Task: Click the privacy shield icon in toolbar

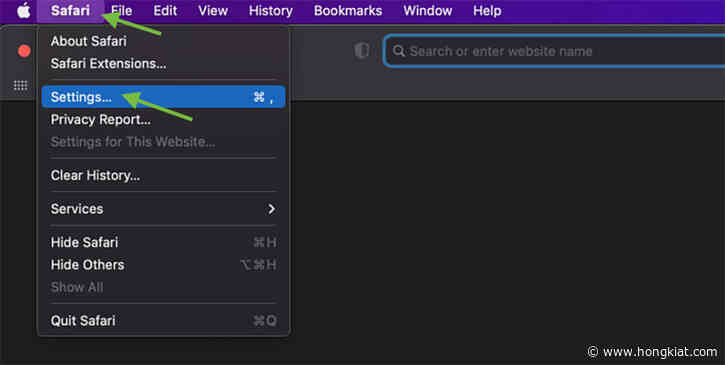Action: click(362, 50)
